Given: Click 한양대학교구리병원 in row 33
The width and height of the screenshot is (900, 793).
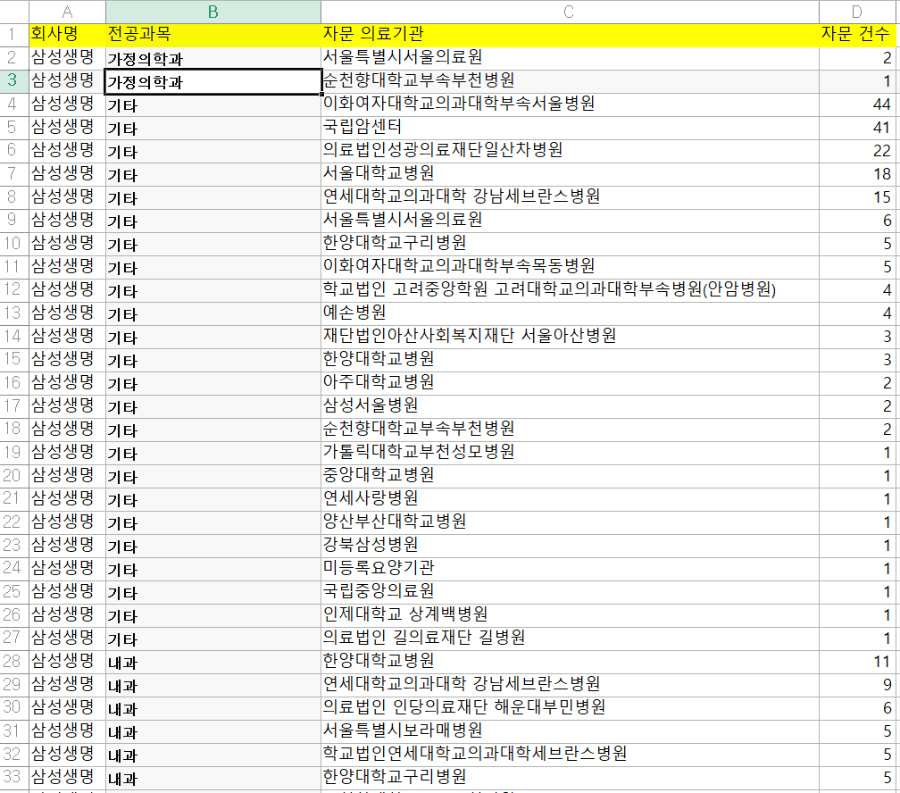Looking at the screenshot, I should [569, 778].
